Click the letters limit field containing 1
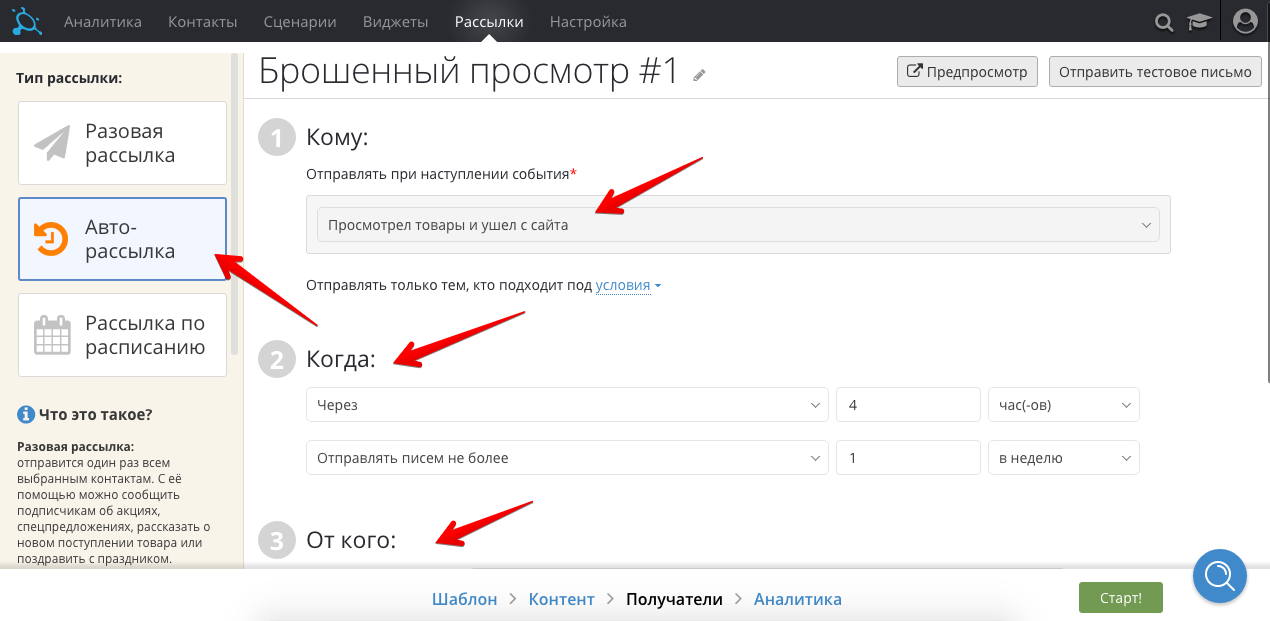The height and width of the screenshot is (621, 1270). tap(908, 458)
